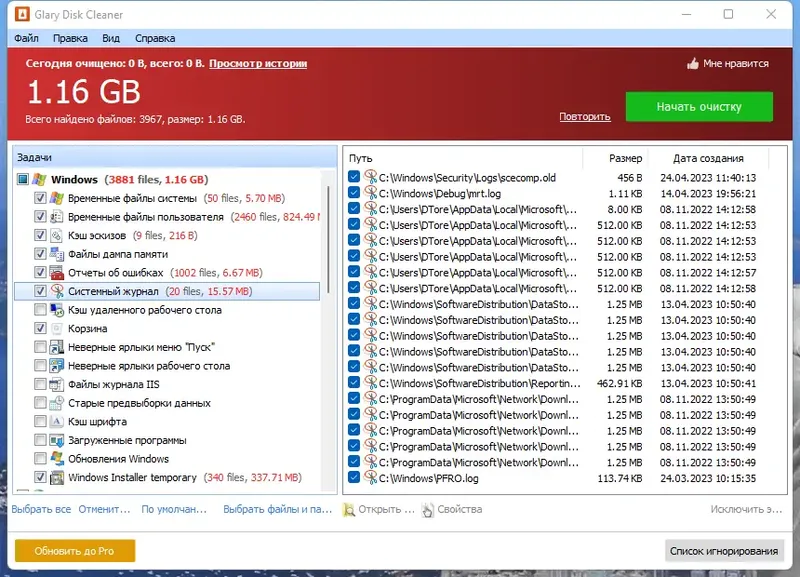Click the file icon of scecomp.old

click(370, 177)
